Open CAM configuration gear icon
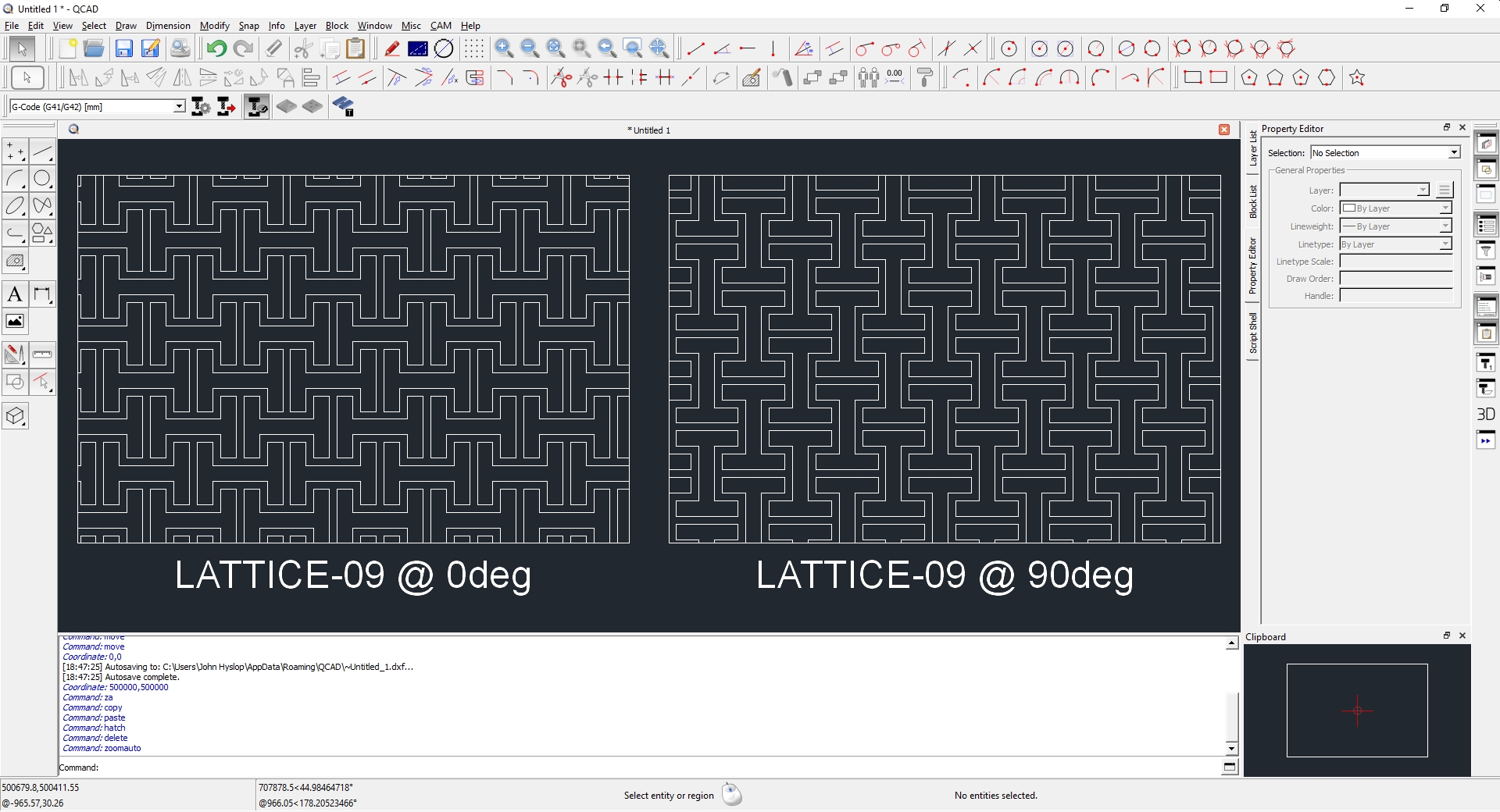 pos(201,107)
